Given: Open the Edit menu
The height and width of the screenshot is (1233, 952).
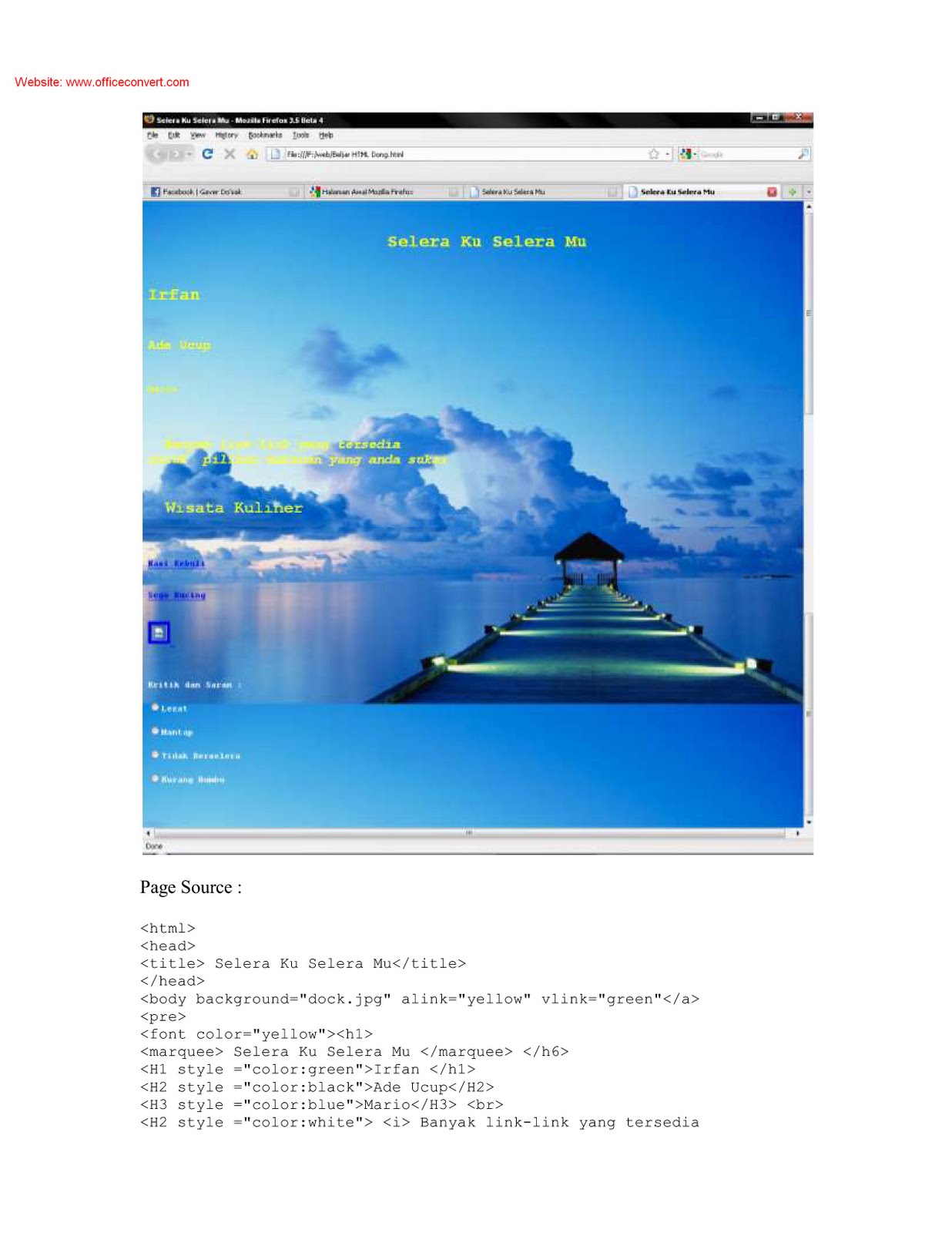Looking at the screenshot, I should (174, 135).
